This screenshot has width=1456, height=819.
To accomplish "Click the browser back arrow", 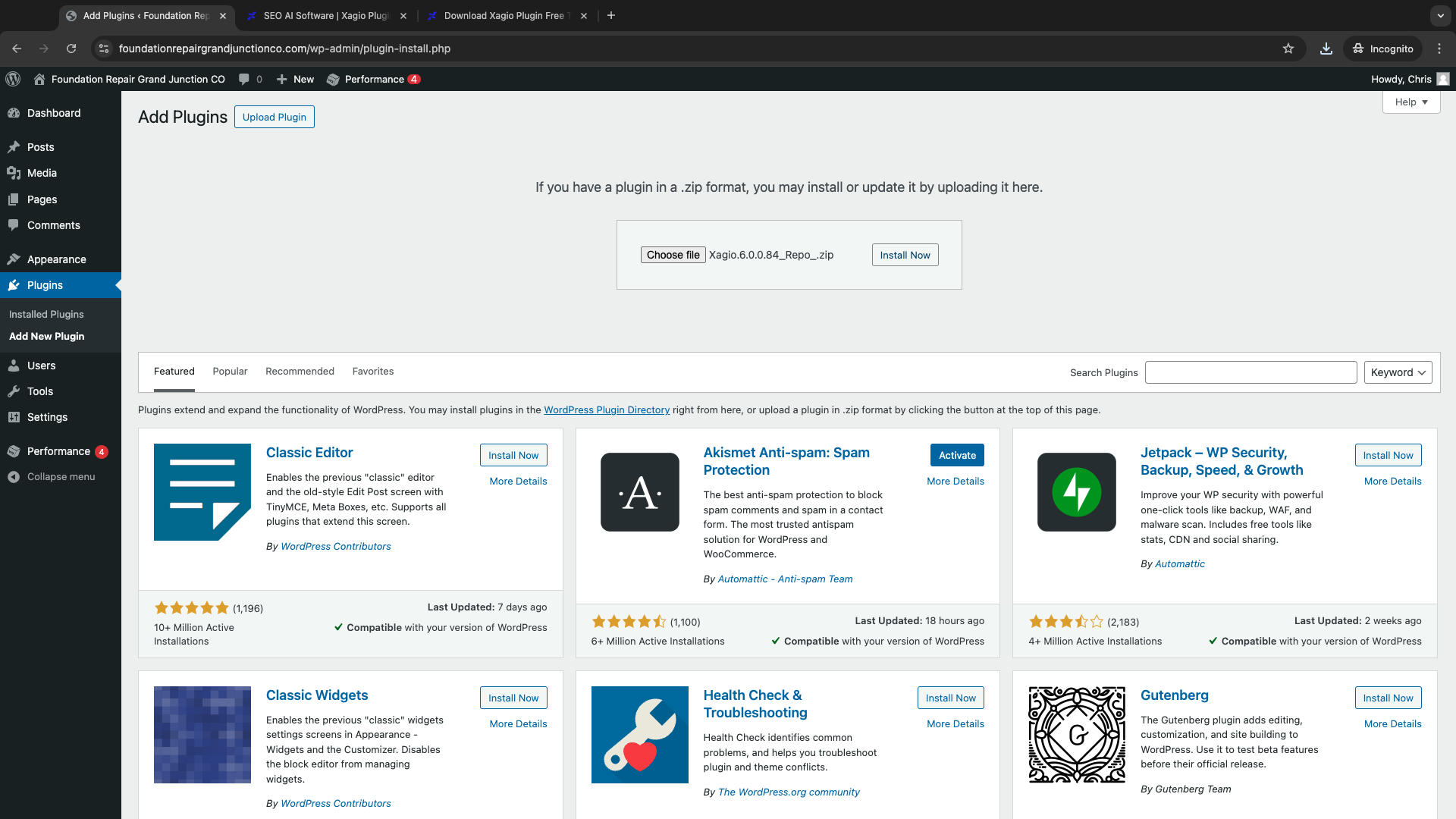I will 17,49.
